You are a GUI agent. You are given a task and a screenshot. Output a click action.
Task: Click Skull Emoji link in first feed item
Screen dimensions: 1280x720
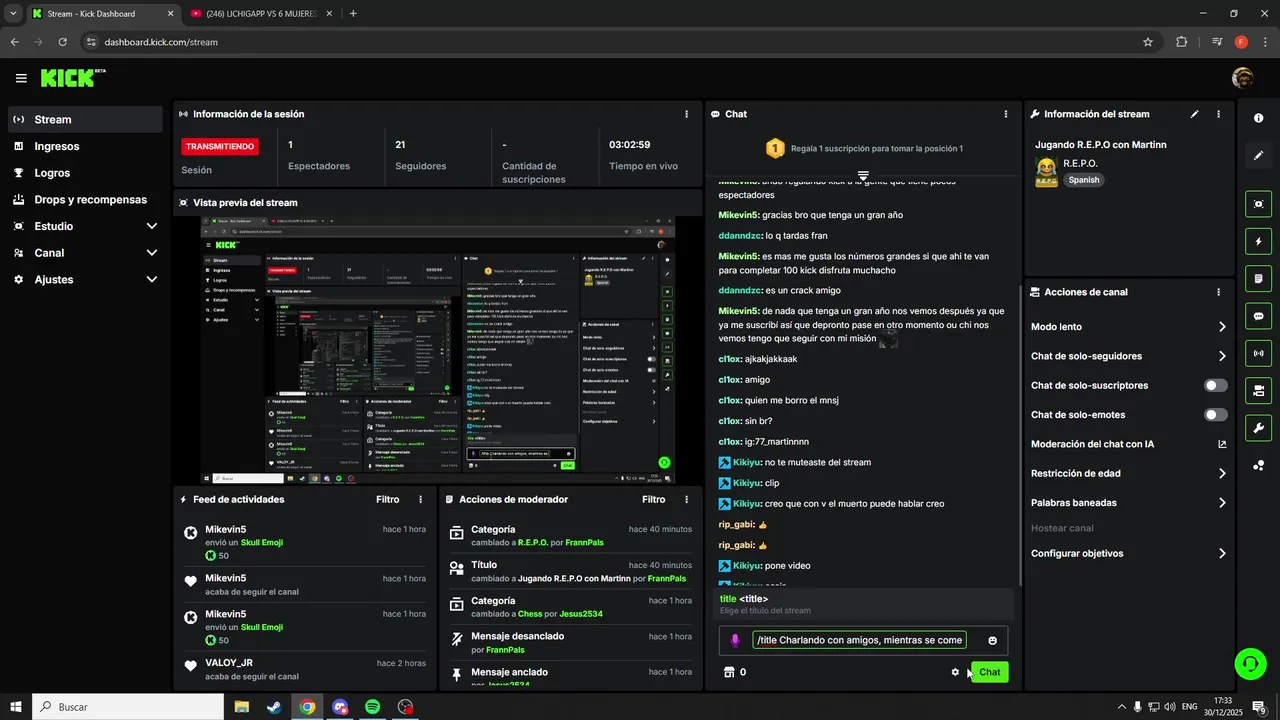[262, 542]
